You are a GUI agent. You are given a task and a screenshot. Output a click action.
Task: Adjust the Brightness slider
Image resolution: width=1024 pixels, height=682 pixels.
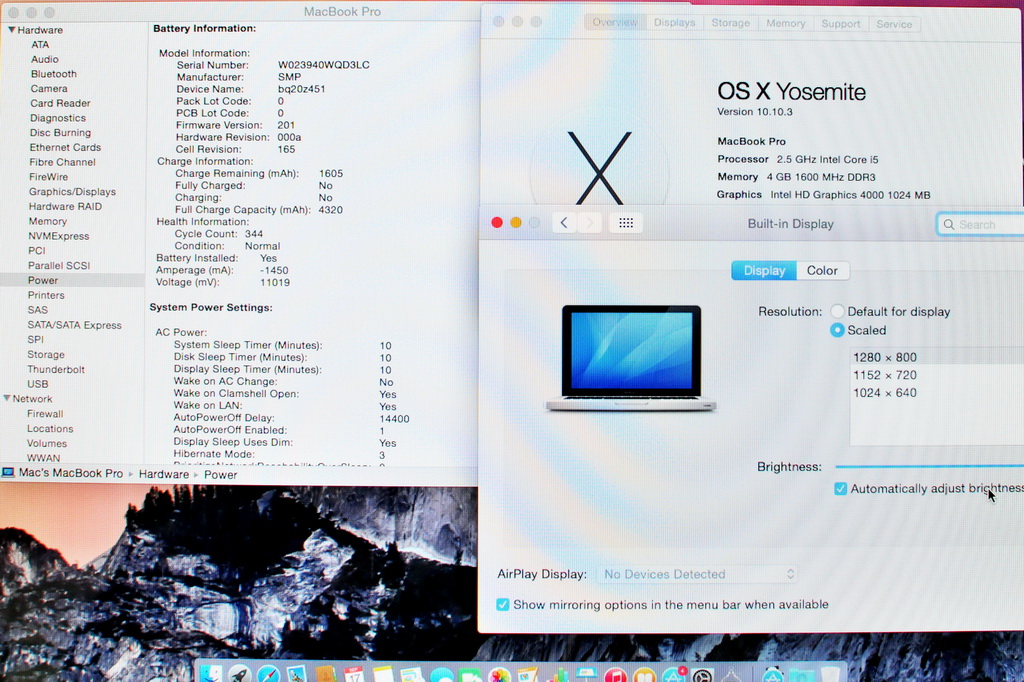(x=929, y=466)
